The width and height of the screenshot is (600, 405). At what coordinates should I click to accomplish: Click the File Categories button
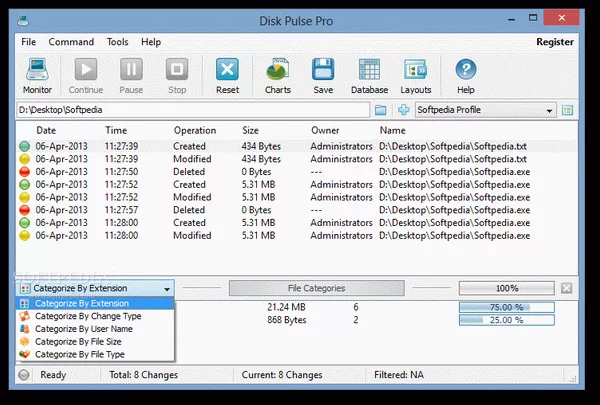316,288
